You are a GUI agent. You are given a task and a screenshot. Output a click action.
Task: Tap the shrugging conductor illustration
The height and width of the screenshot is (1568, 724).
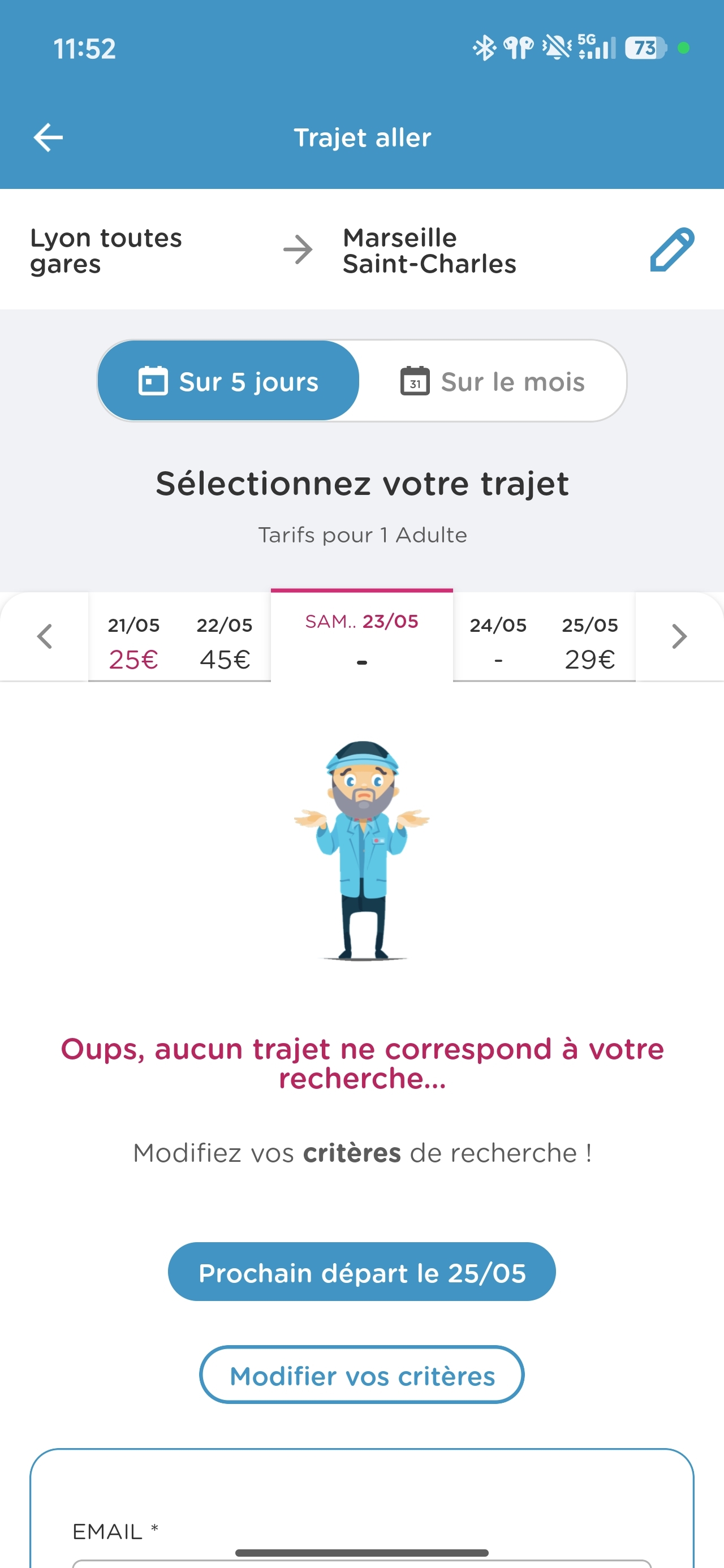pos(363,850)
